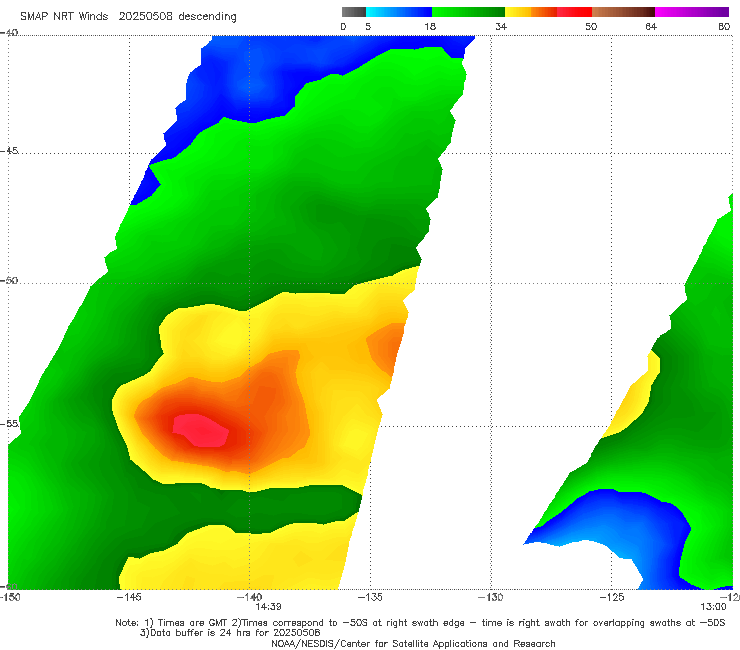Screen dimensions: 740x650
Task: Click the "50" label under the color scale
Action: 591,27
